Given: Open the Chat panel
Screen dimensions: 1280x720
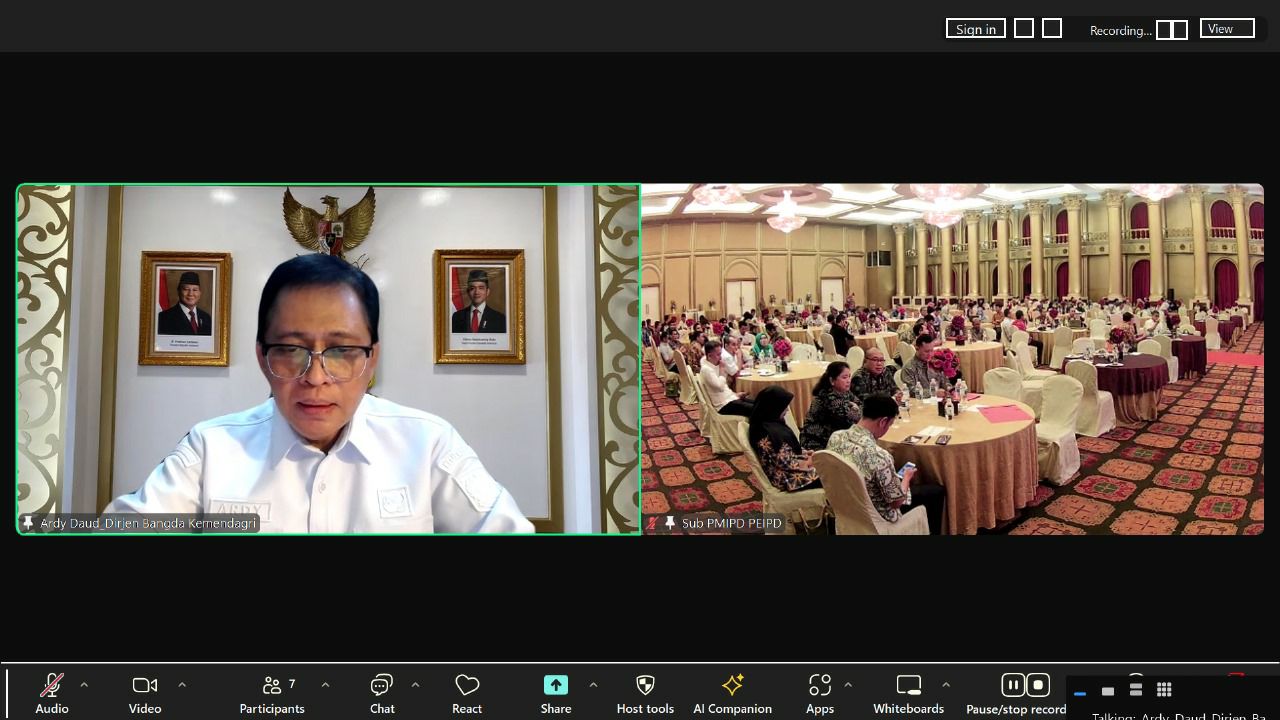Looking at the screenshot, I should tap(382, 692).
